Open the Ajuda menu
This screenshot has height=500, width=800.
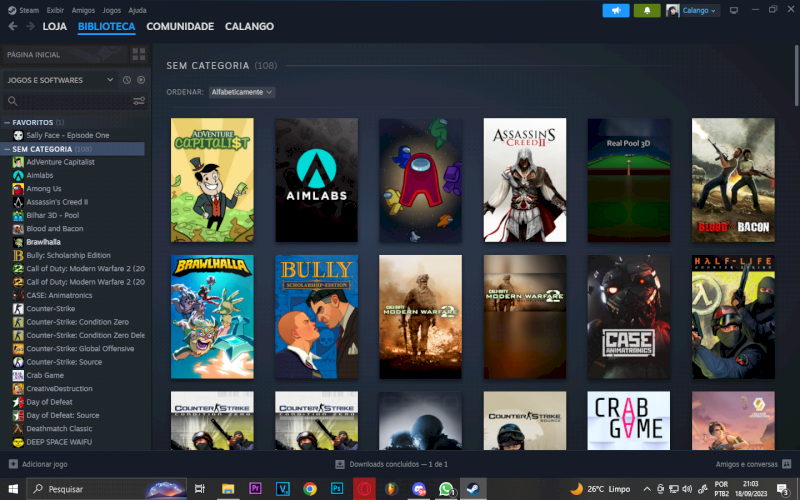tap(137, 10)
